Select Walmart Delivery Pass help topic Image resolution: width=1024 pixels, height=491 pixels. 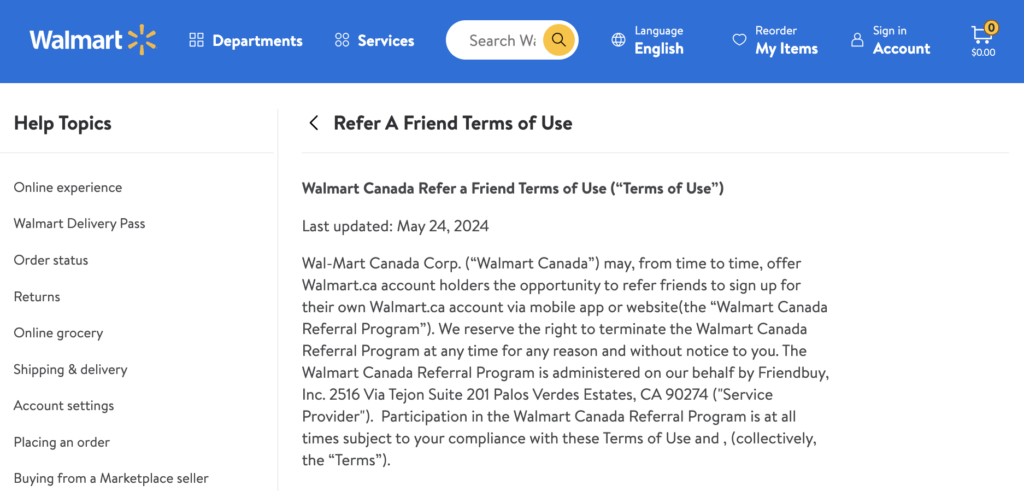(x=79, y=224)
